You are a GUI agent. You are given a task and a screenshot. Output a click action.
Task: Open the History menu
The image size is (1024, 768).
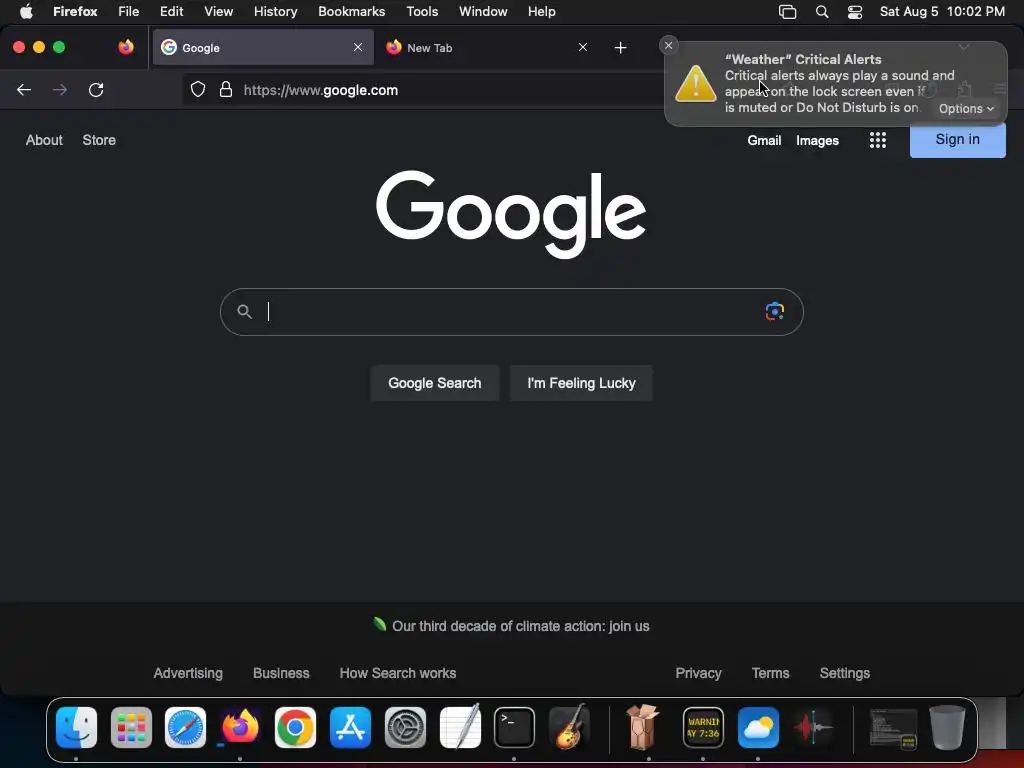pyautogui.click(x=276, y=11)
